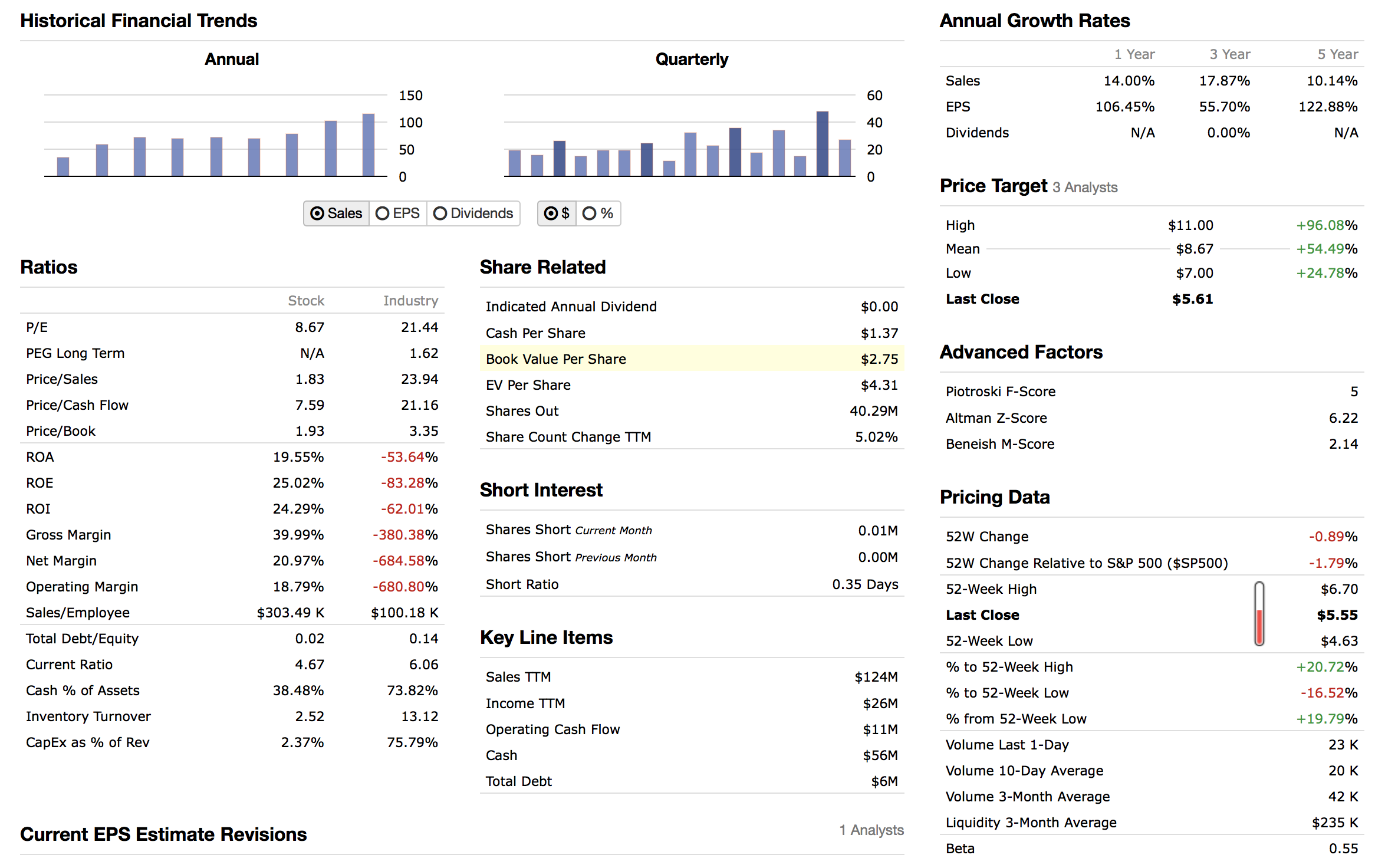The height and width of the screenshot is (868, 1375).
Task: Select the Sales radio button
Action: point(336,213)
